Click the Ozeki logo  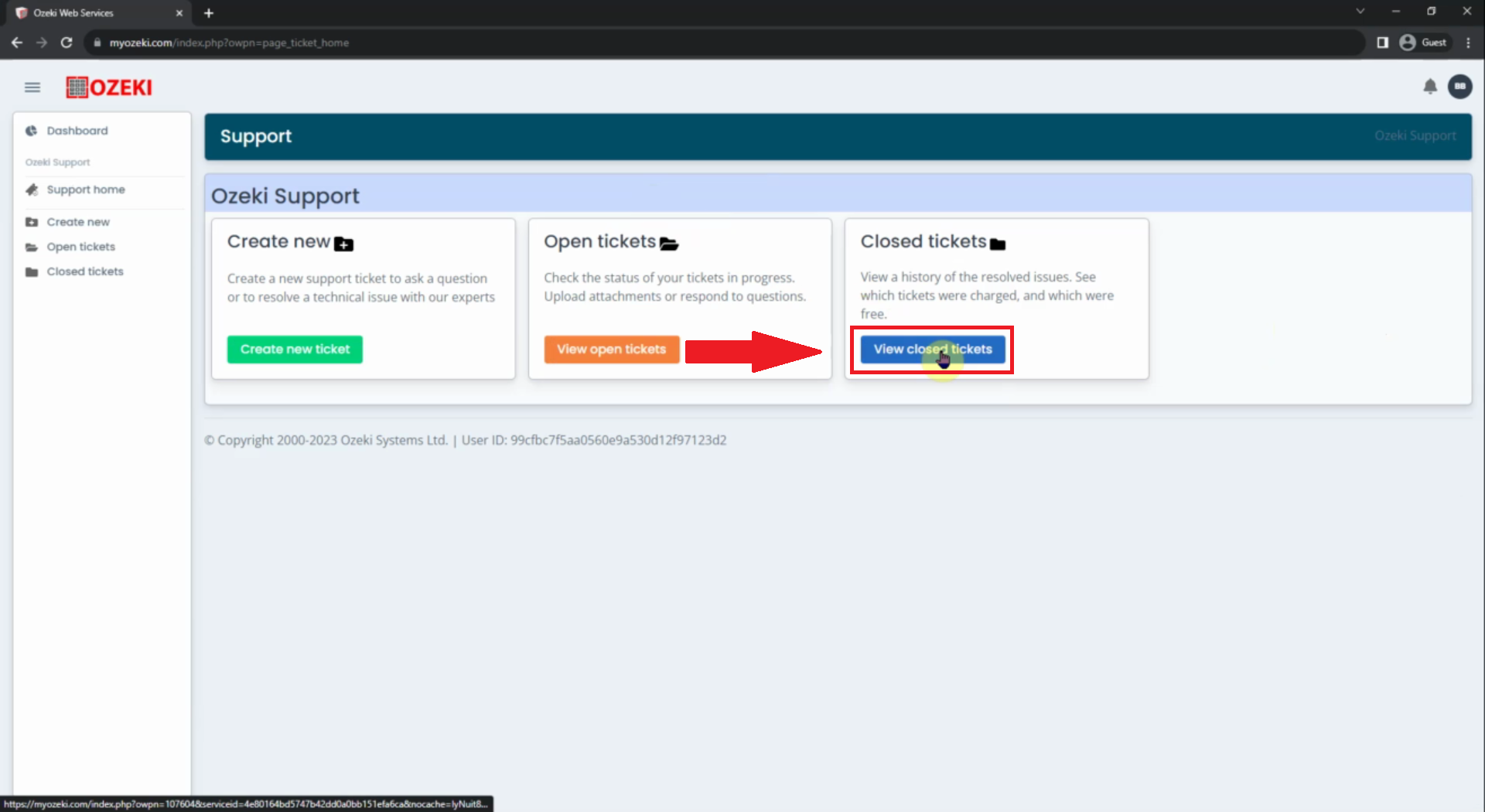(x=109, y=87)
